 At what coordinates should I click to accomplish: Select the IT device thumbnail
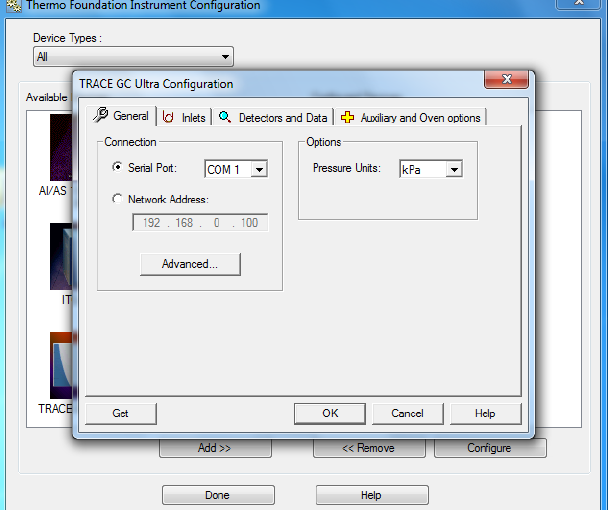(61, 256)
